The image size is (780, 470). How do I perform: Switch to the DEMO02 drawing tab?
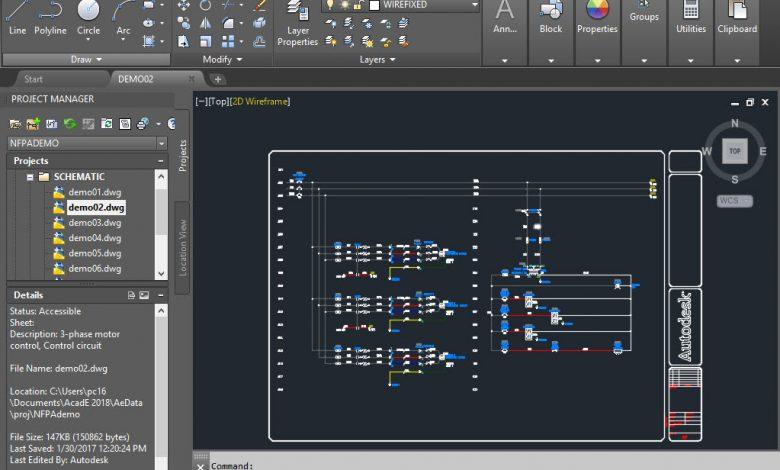click(x=135, y=79)
